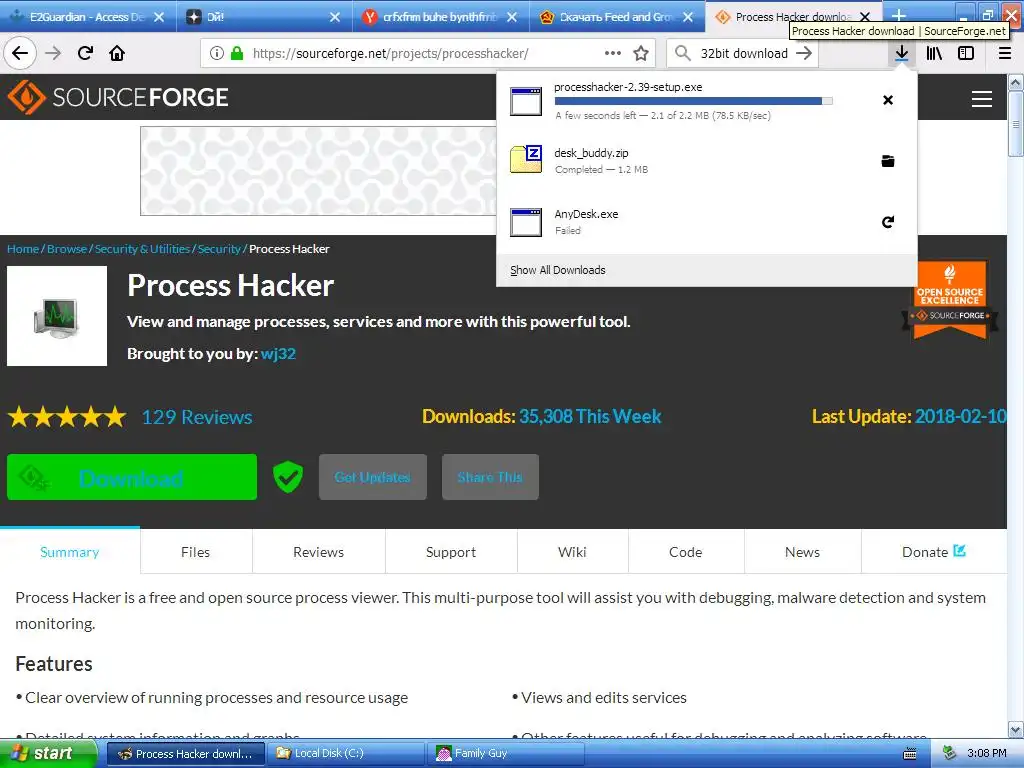1024x768 pixels.
Task: Show site information icon in address bar
Action: click(x=217, y=53)
